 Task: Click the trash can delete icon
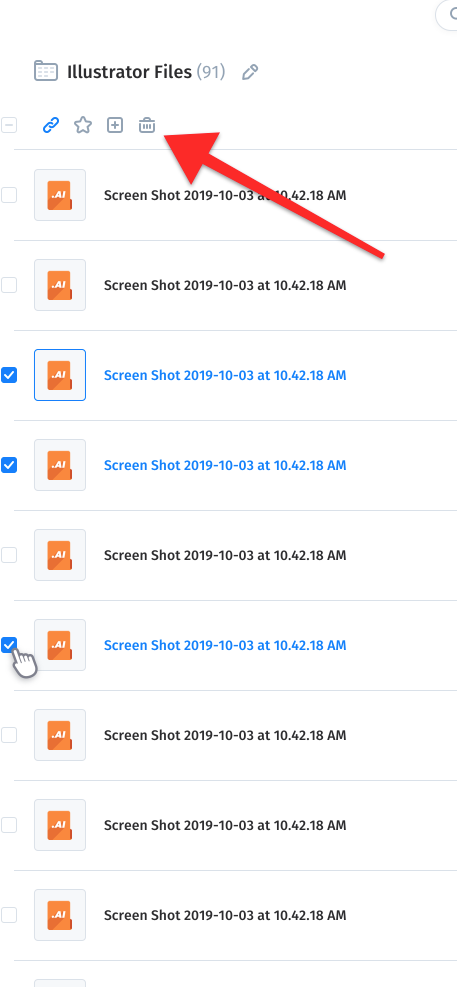[147, 125]
